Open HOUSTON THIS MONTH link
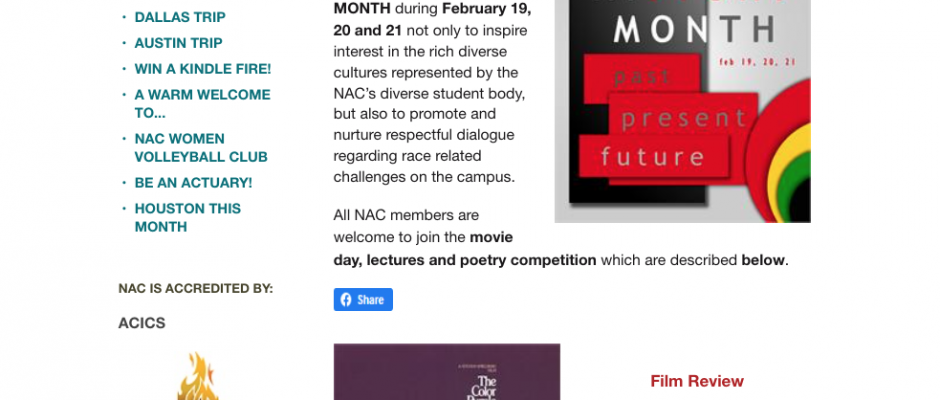Image resolution: width=940 pixels, height=400 pixels. pyautogui.click(x=187, y=217)
